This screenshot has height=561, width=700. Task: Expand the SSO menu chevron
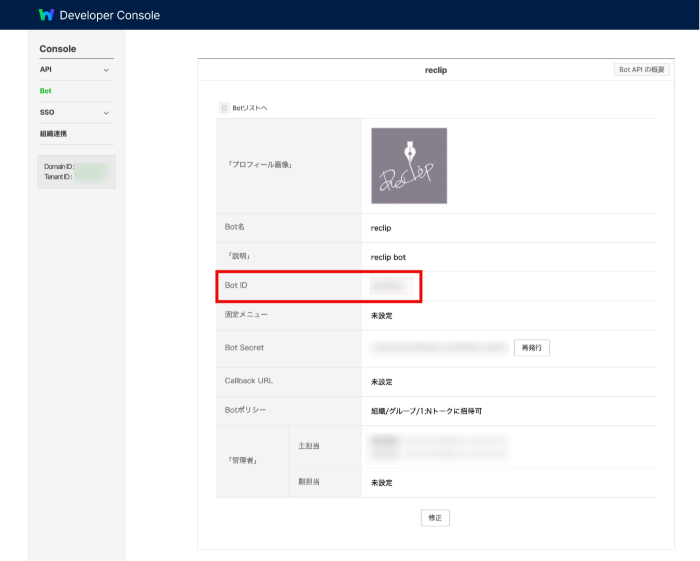tap(106, 112)
